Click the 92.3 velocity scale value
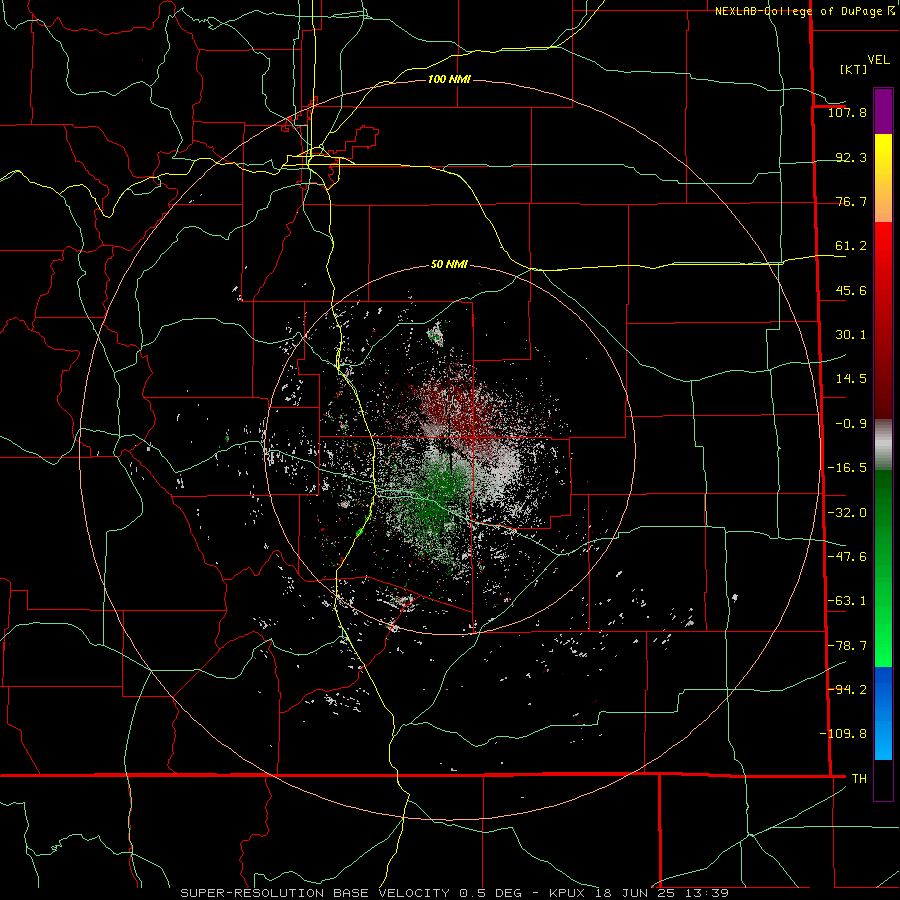The height and width of the screenshot is (900, 900). point(851,157)
